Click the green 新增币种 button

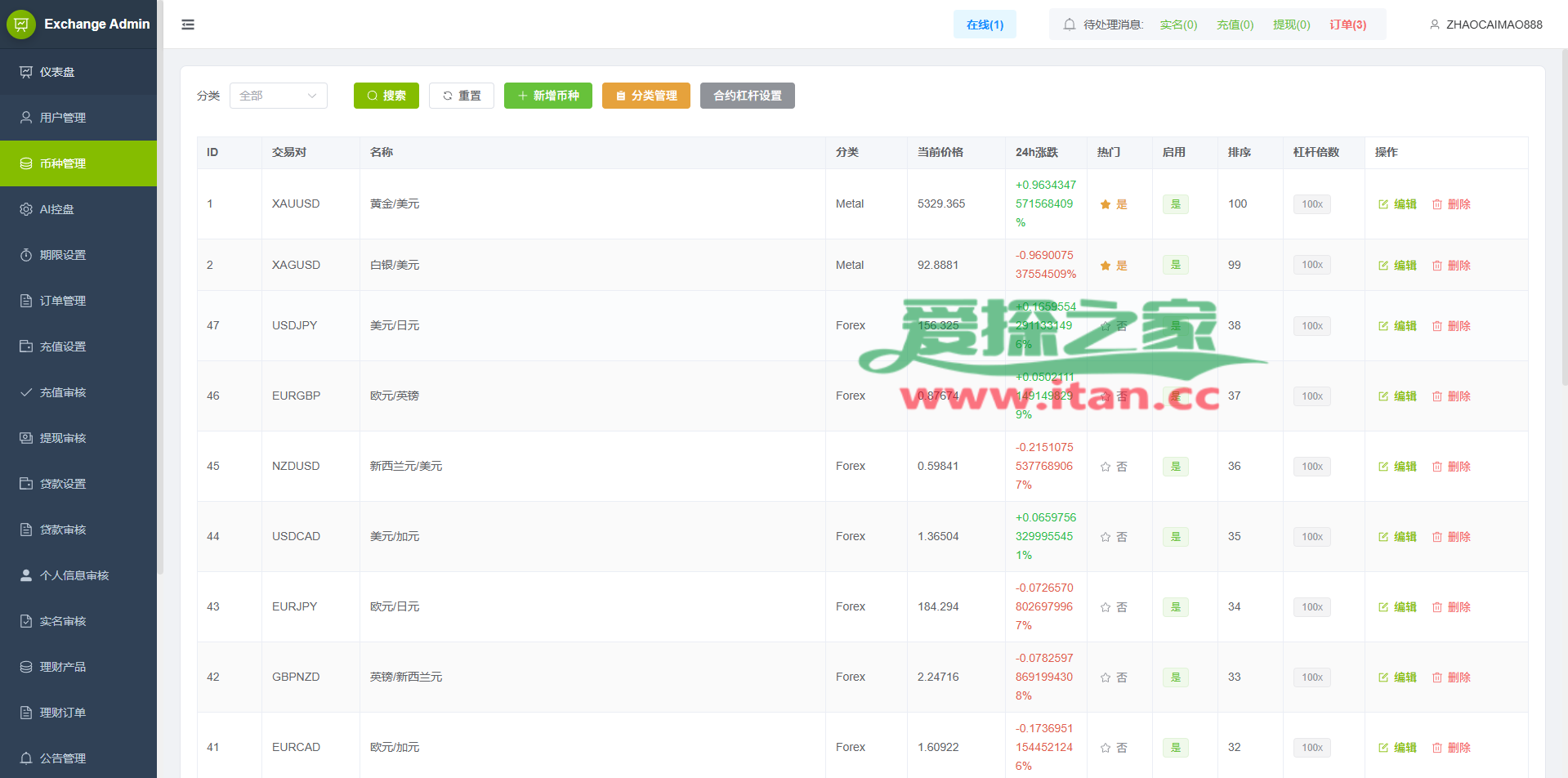coord(547,96)
